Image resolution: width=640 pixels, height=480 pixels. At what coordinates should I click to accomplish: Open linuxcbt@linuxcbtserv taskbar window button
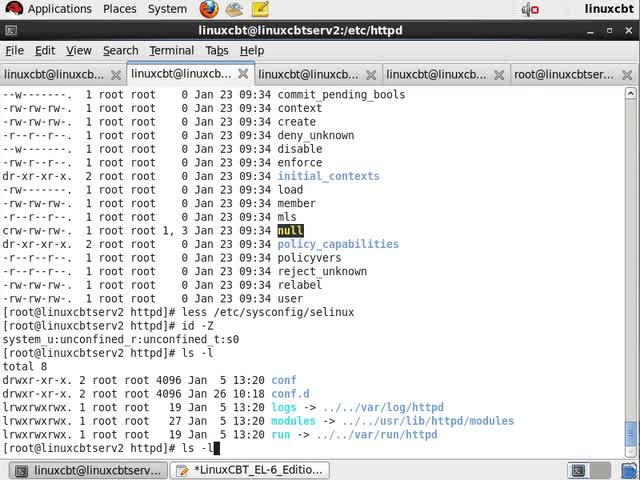point(88,471)
